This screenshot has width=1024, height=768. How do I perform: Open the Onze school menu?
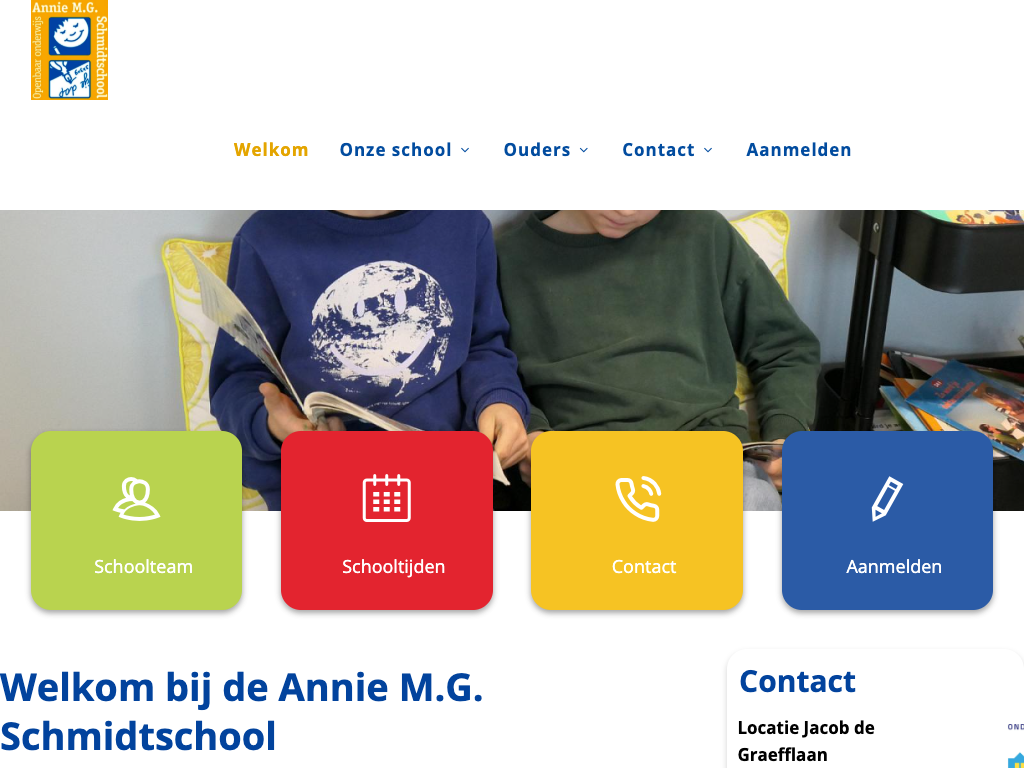(x=395, y=150)
